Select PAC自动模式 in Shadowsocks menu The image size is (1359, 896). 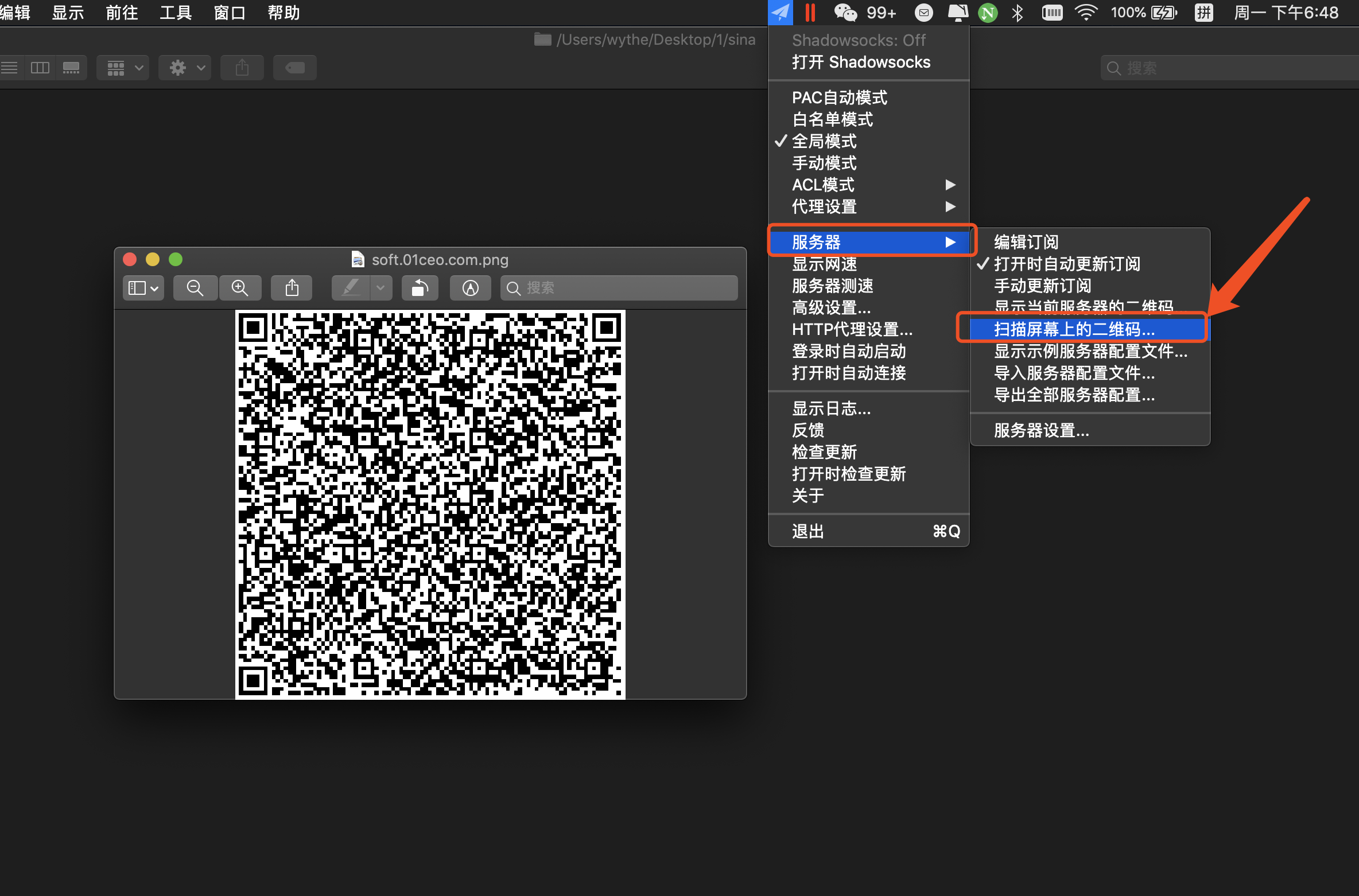tap(869, 98)
